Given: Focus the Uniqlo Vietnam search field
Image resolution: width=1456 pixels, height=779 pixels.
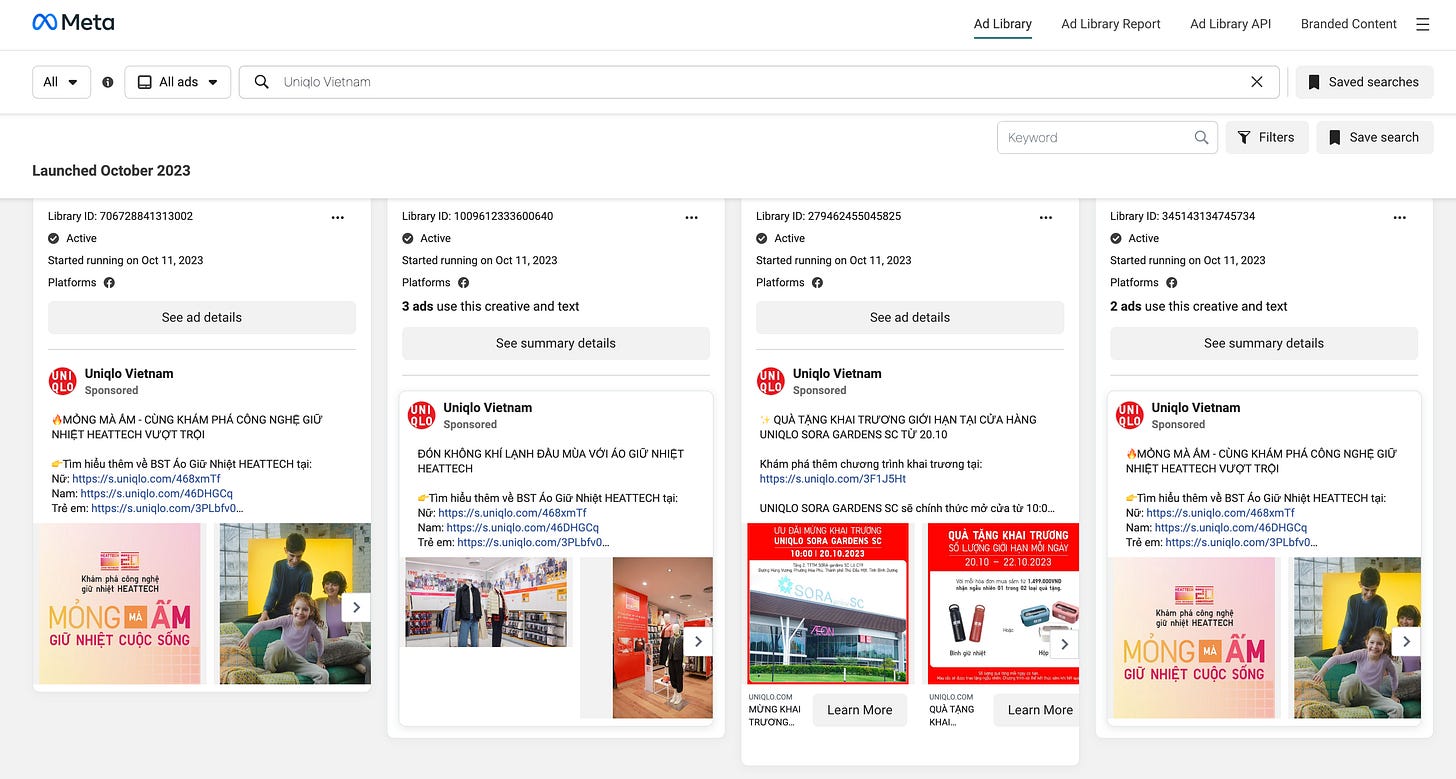Looking at the screenshot, I should [x=760, y=82].
